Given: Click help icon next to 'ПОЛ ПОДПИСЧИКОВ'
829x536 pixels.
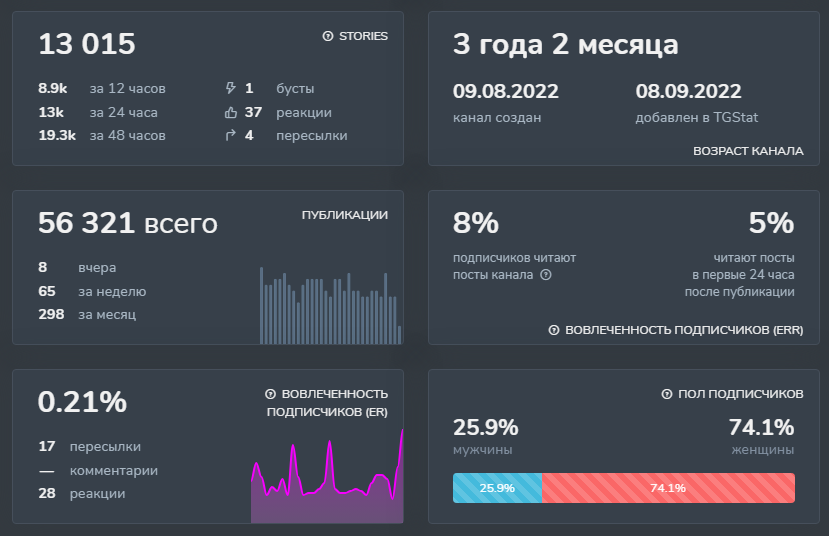Looking at the screenshot, I should tap(667, 394).
